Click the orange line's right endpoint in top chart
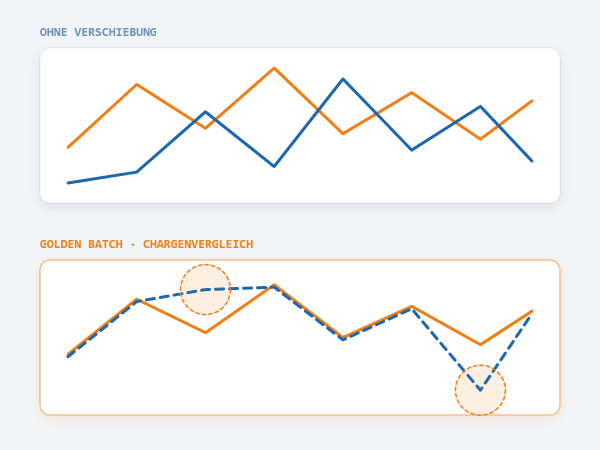The height and width of the screenshot is (450, 600). pyautogui.click(x=532, y=101)
